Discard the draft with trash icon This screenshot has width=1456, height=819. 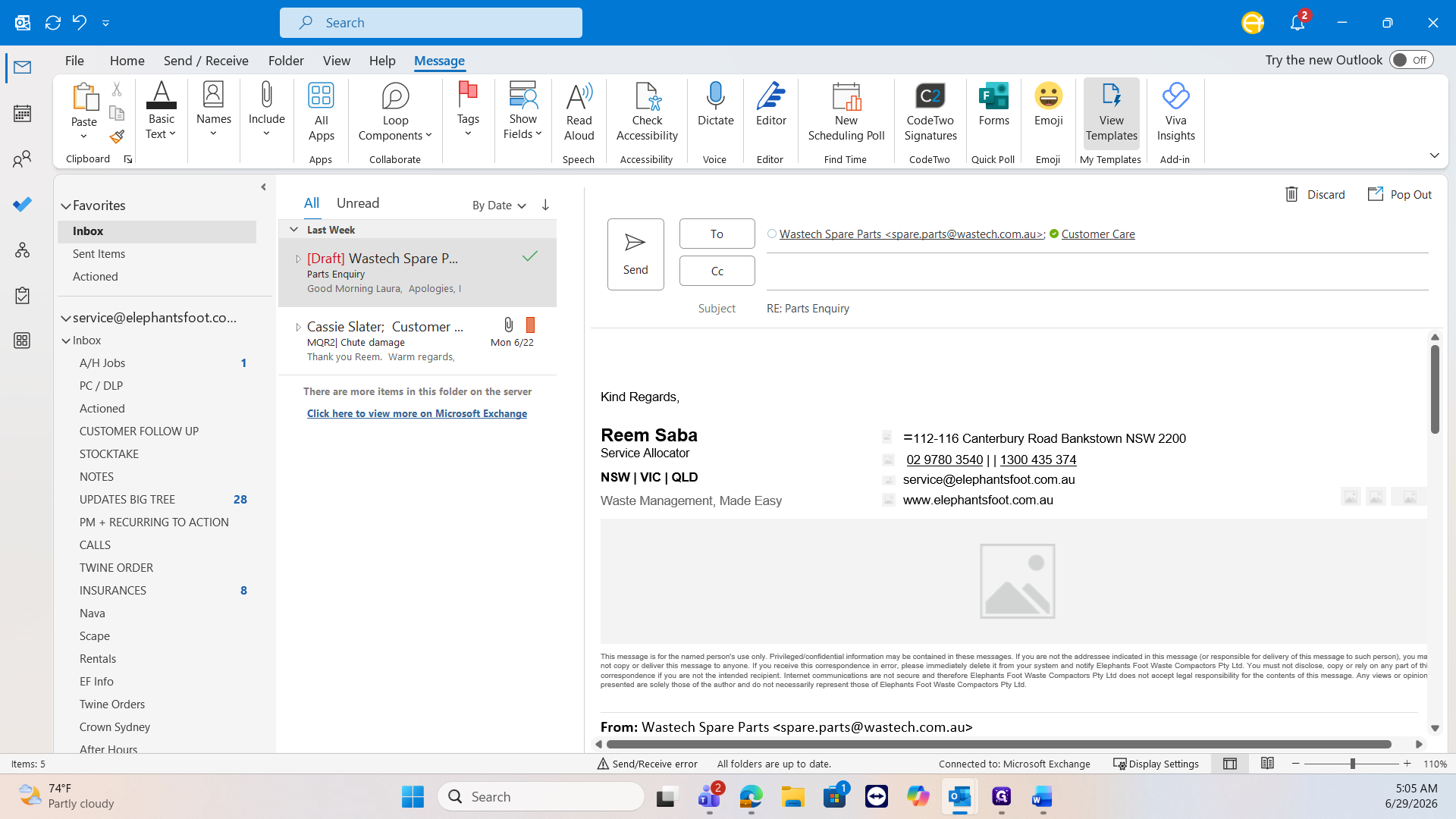pyautogui.click(x=1315, y=195)
